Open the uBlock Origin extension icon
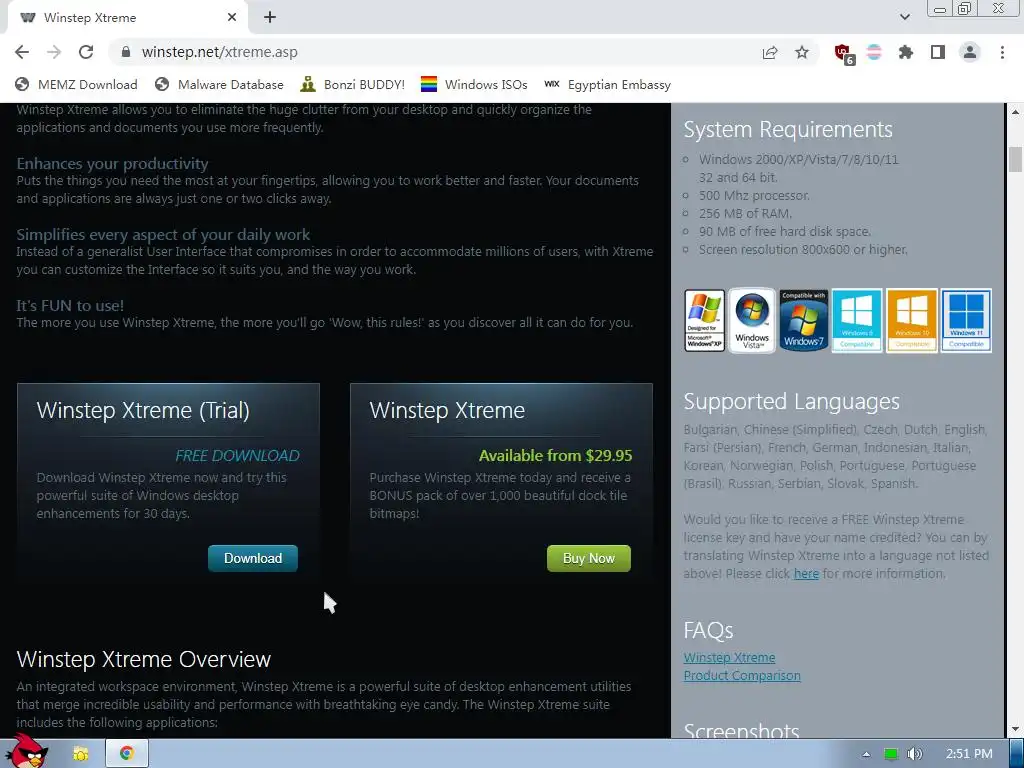Image resolution: width=1024 pixels, height=768 pixels. point(844,53)
